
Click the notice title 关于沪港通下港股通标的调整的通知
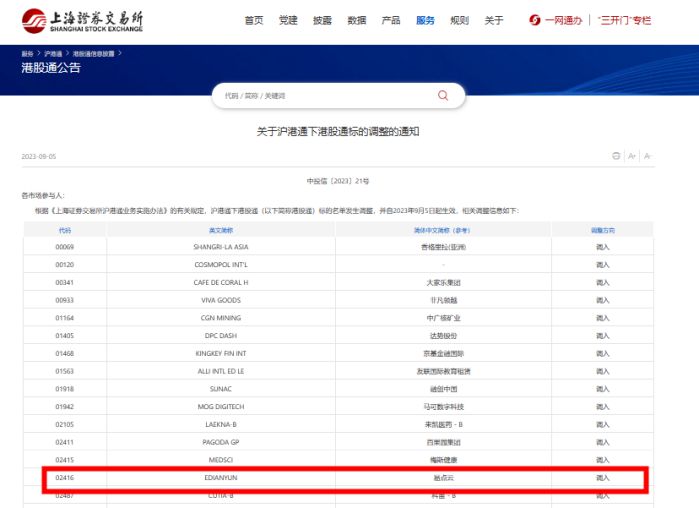(338, 131)
